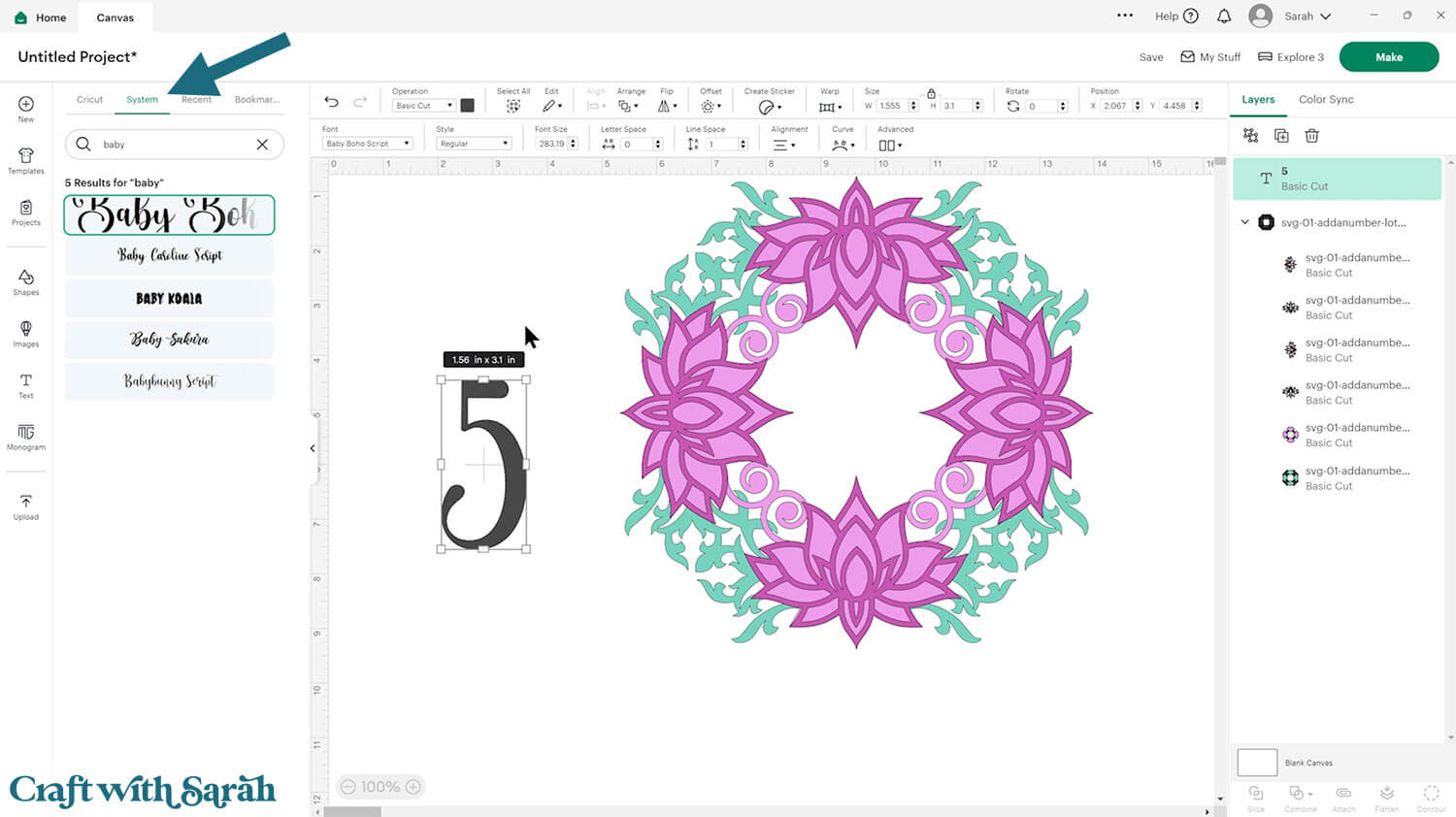Click the Upload icon in sidebar

tap(26, 507)
